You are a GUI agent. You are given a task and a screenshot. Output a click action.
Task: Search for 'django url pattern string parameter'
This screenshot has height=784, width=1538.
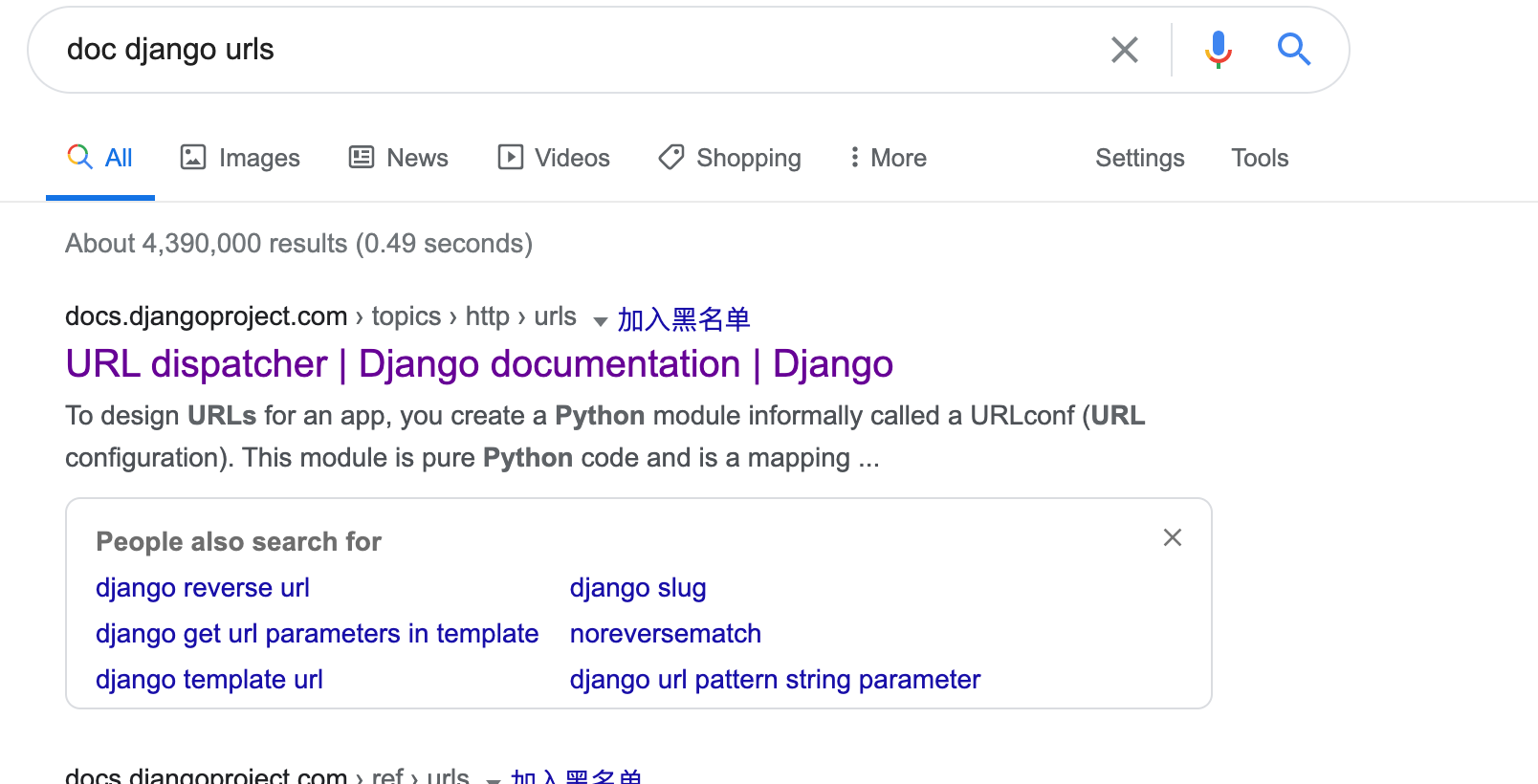click(776, 680)
